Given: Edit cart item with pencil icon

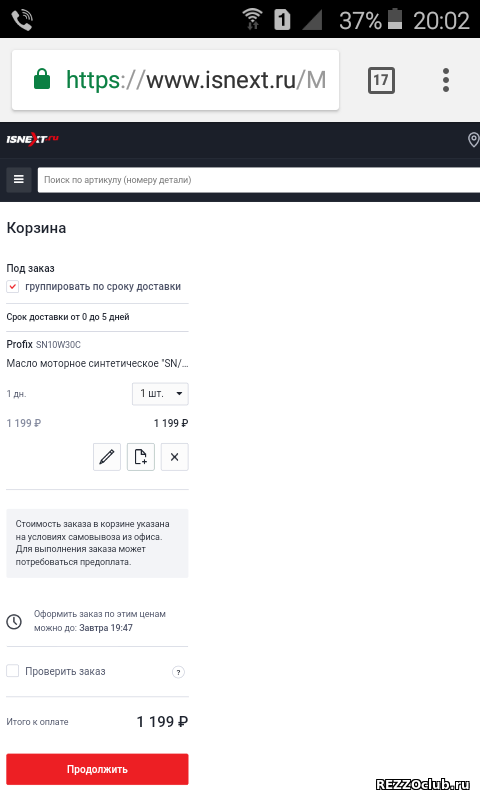Looking at the screenshot, I should coord(107,457).
